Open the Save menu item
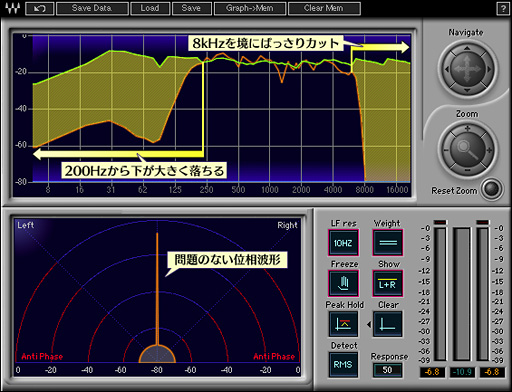Viewport: 512px width, 392px height. pos(191,8)
